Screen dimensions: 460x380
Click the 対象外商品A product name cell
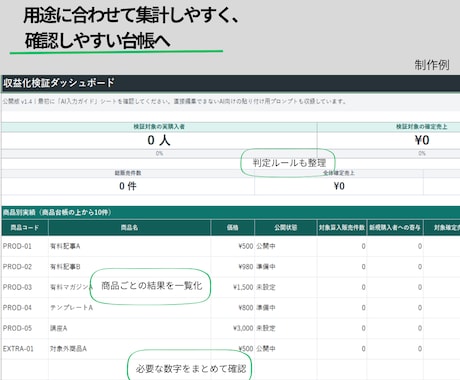(x=129, y=349)
